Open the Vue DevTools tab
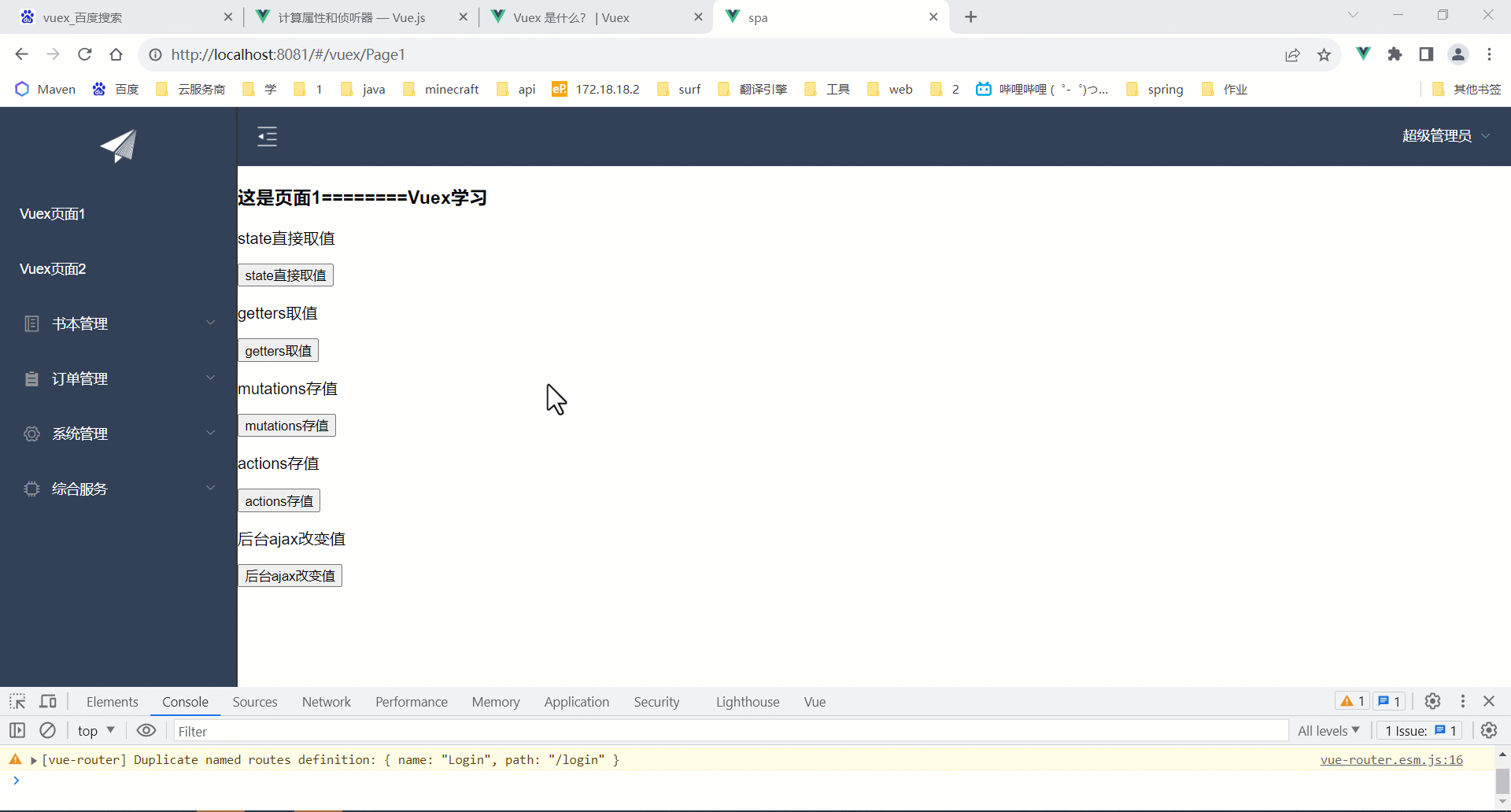 tap(815, 701)
